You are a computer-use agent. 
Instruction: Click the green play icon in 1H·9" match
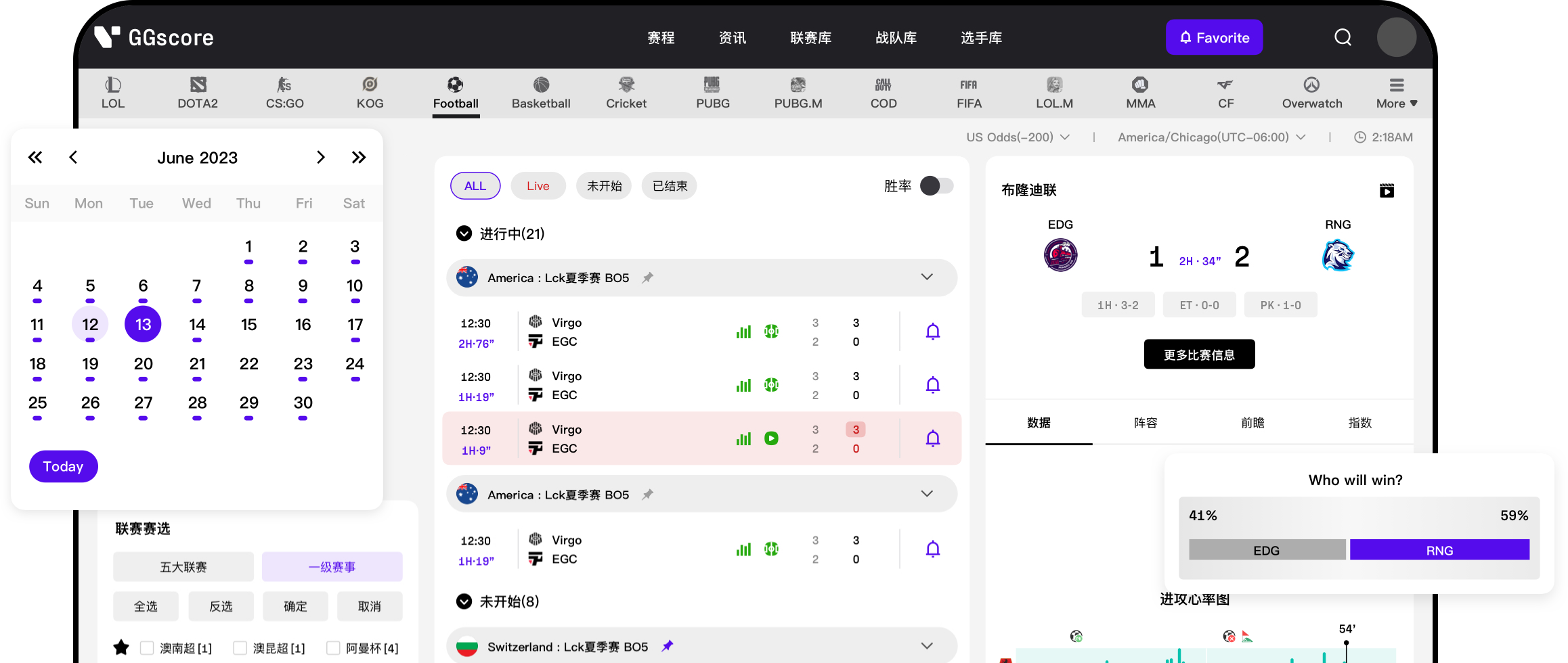pos(771,438)
